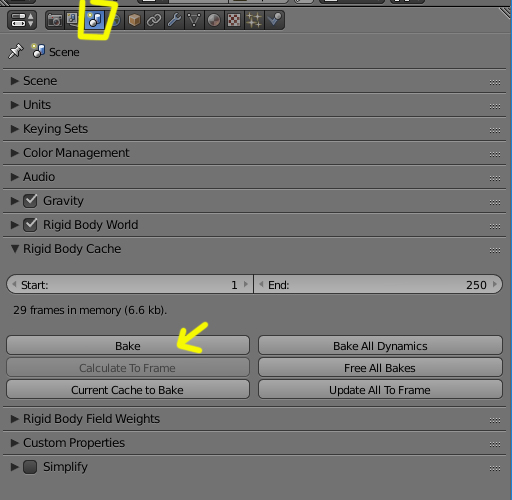Click the End frame field
The width and height of the screenshot is (512, 500).
pos(378,284)
